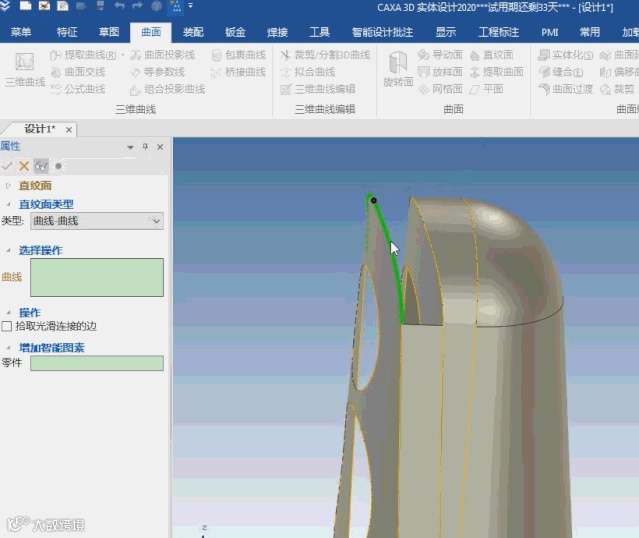Select 导动面 sweep surface tool
Image resolution: width=639 pixels, height=538 pixels.
coord(441,55)
